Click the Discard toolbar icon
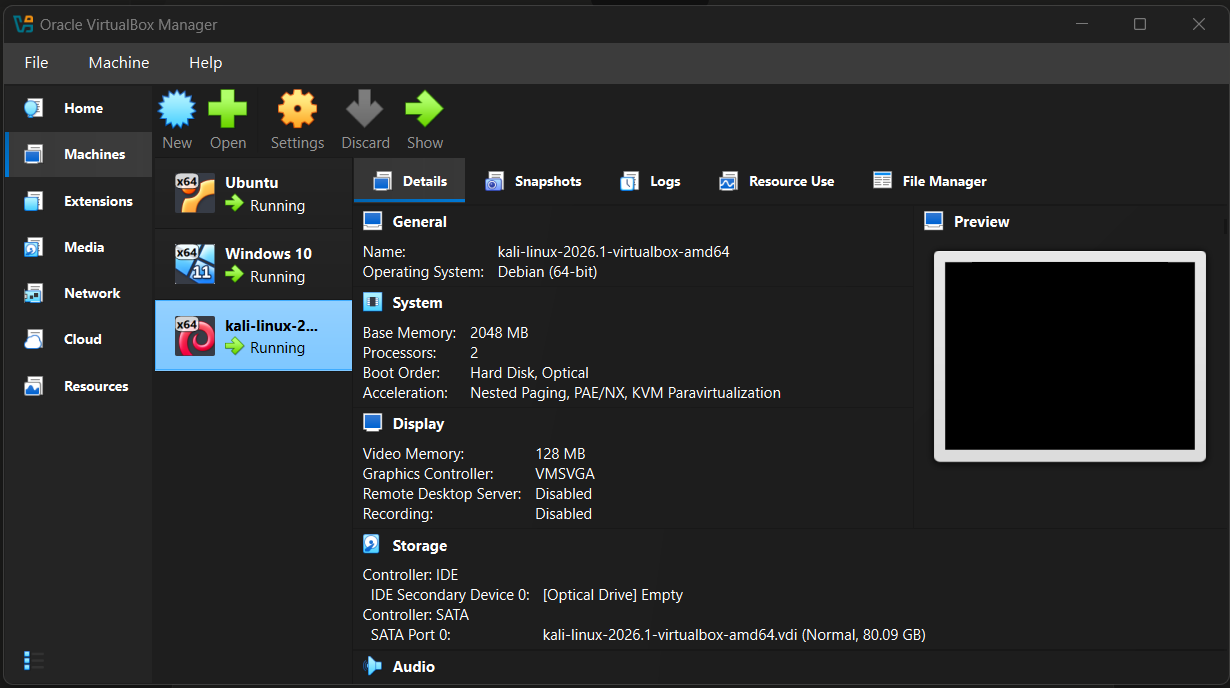The width and height of the screenshot is (1230, 688). click(365, 109)
